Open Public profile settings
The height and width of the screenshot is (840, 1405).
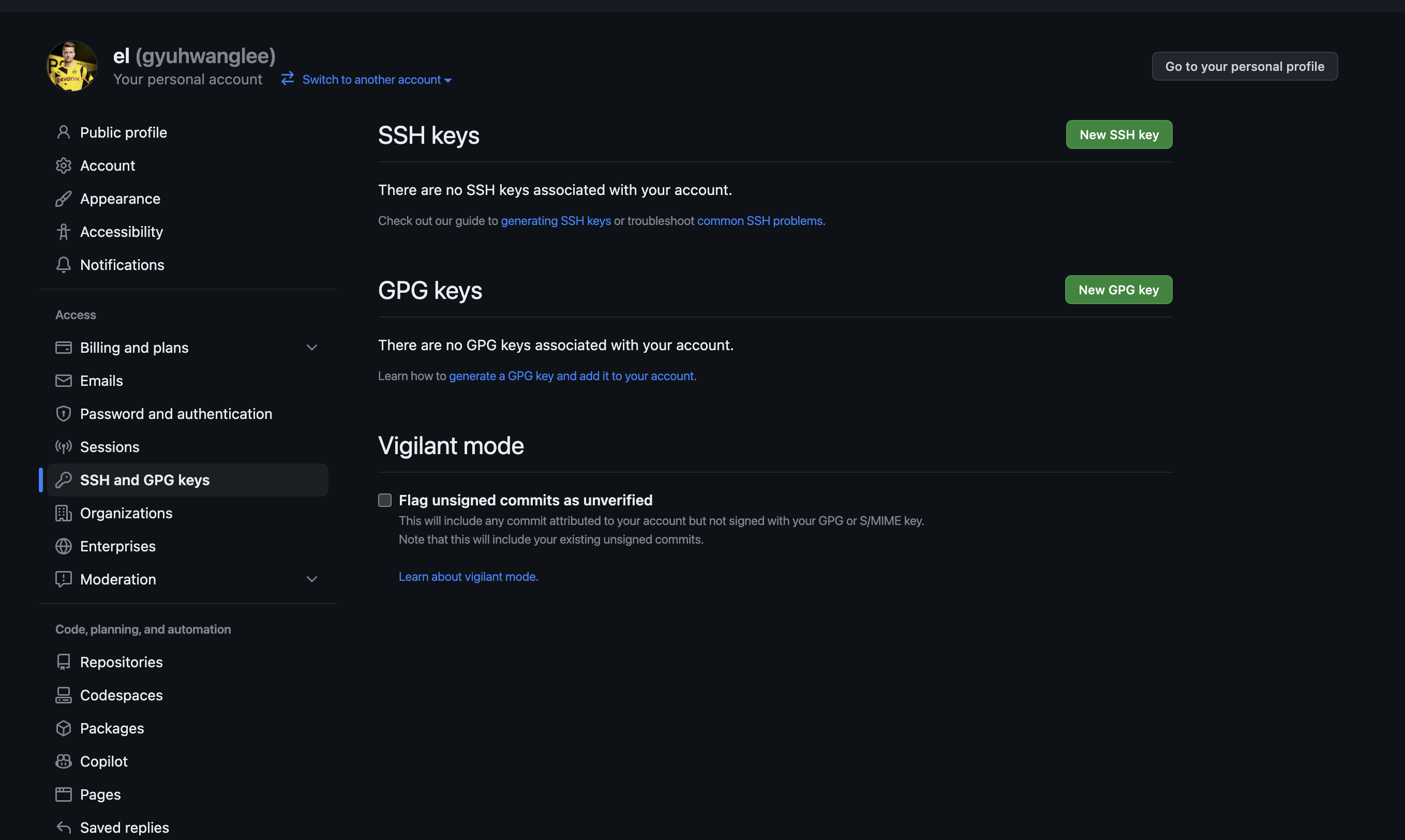click(188, 132)
